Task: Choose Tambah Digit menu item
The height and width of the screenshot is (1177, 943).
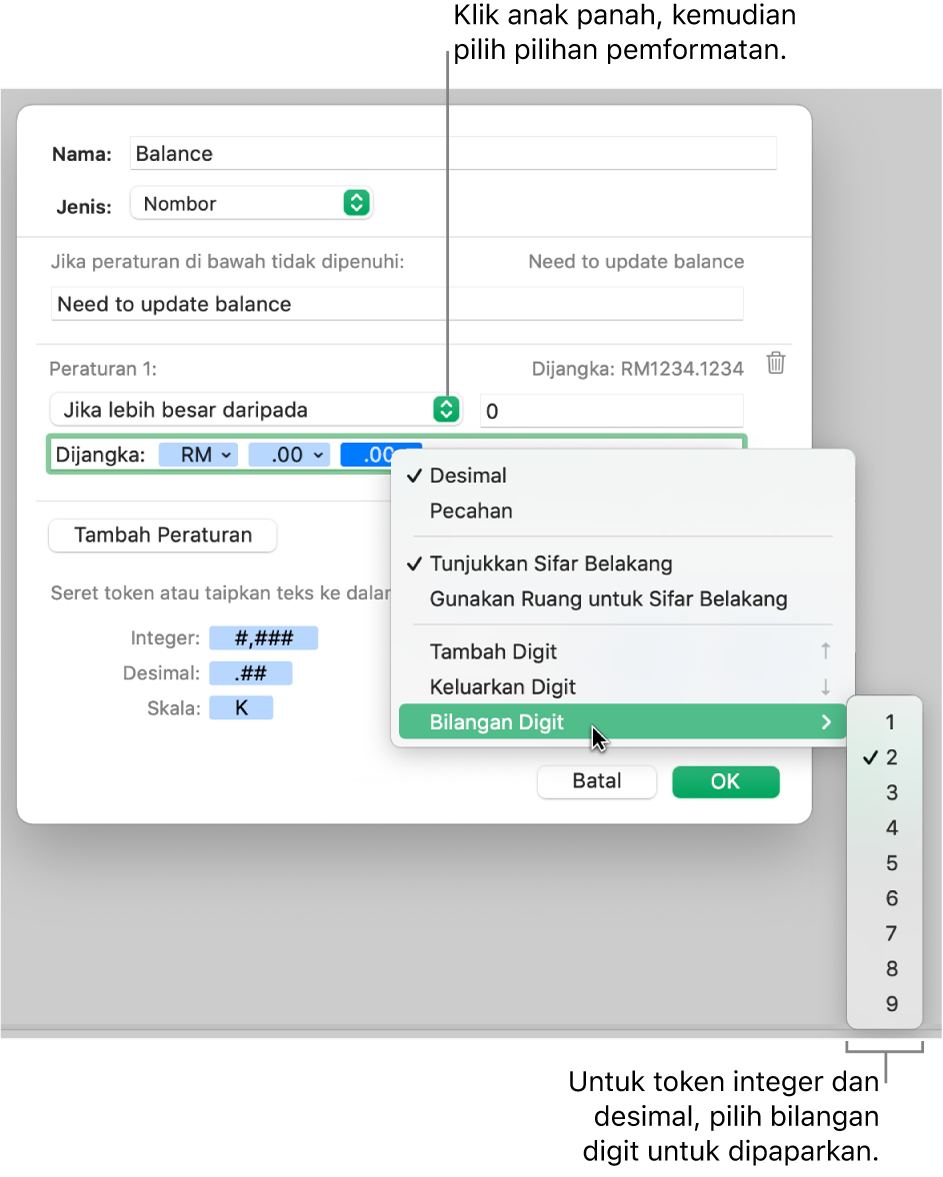Action: coord(623,652)
